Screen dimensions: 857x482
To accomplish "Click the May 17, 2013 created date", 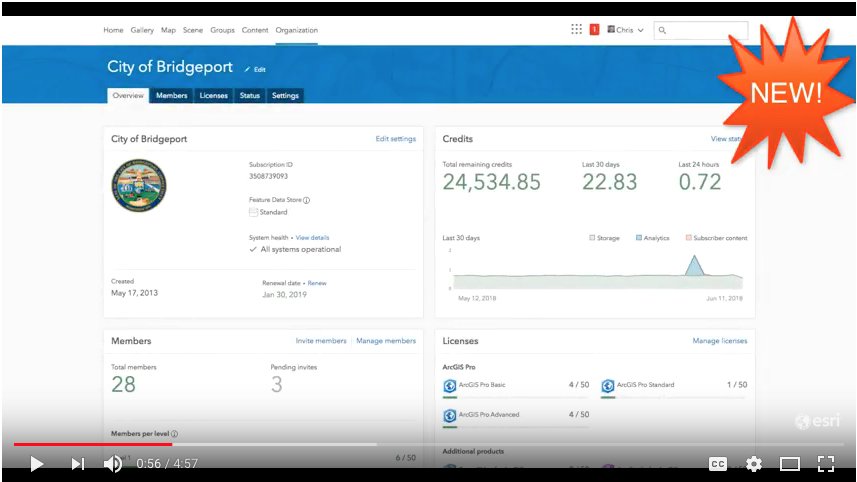I will coord(134,293).
